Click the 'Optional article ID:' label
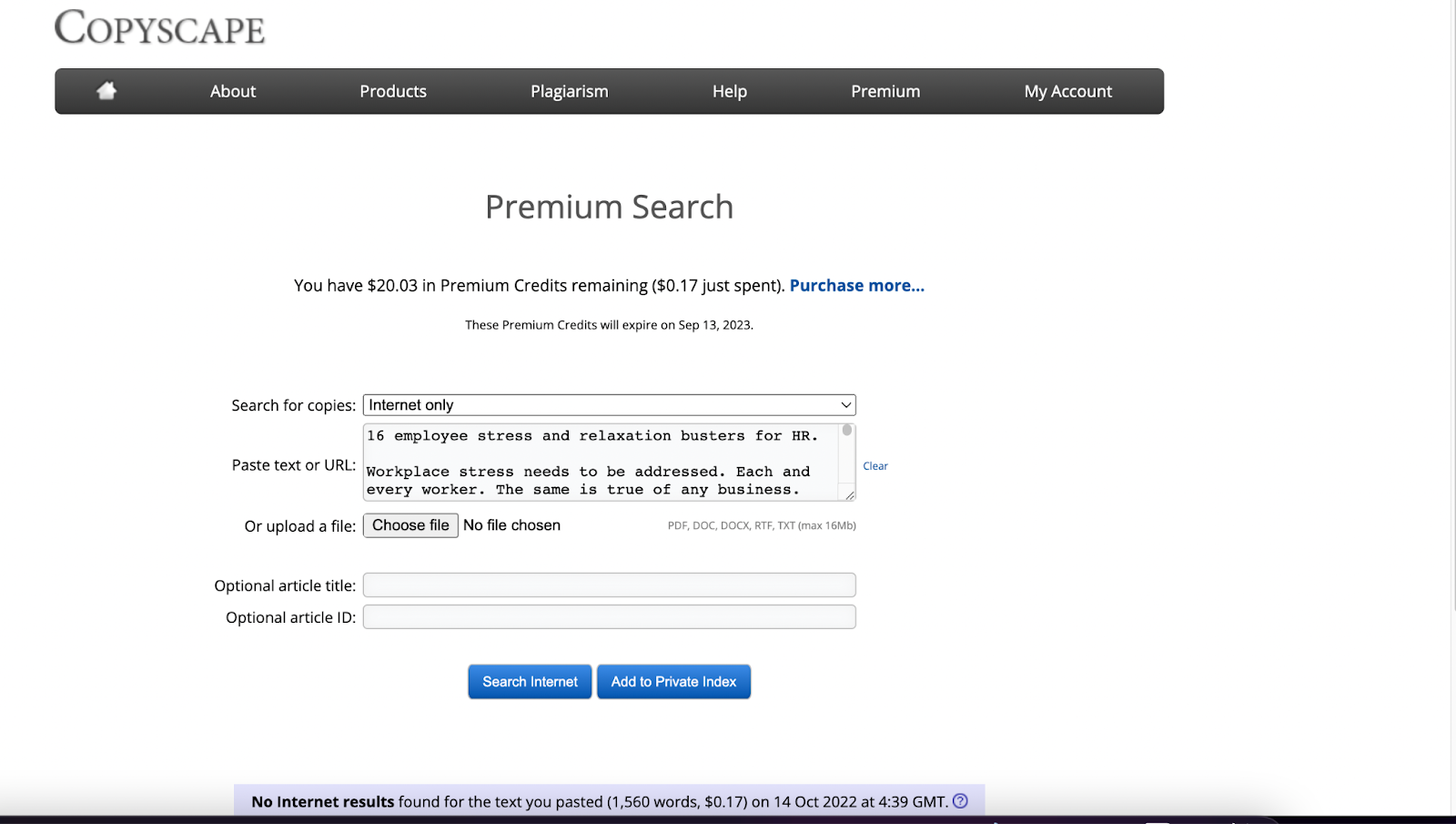The image size is (1456, 824). pos(290,617)
